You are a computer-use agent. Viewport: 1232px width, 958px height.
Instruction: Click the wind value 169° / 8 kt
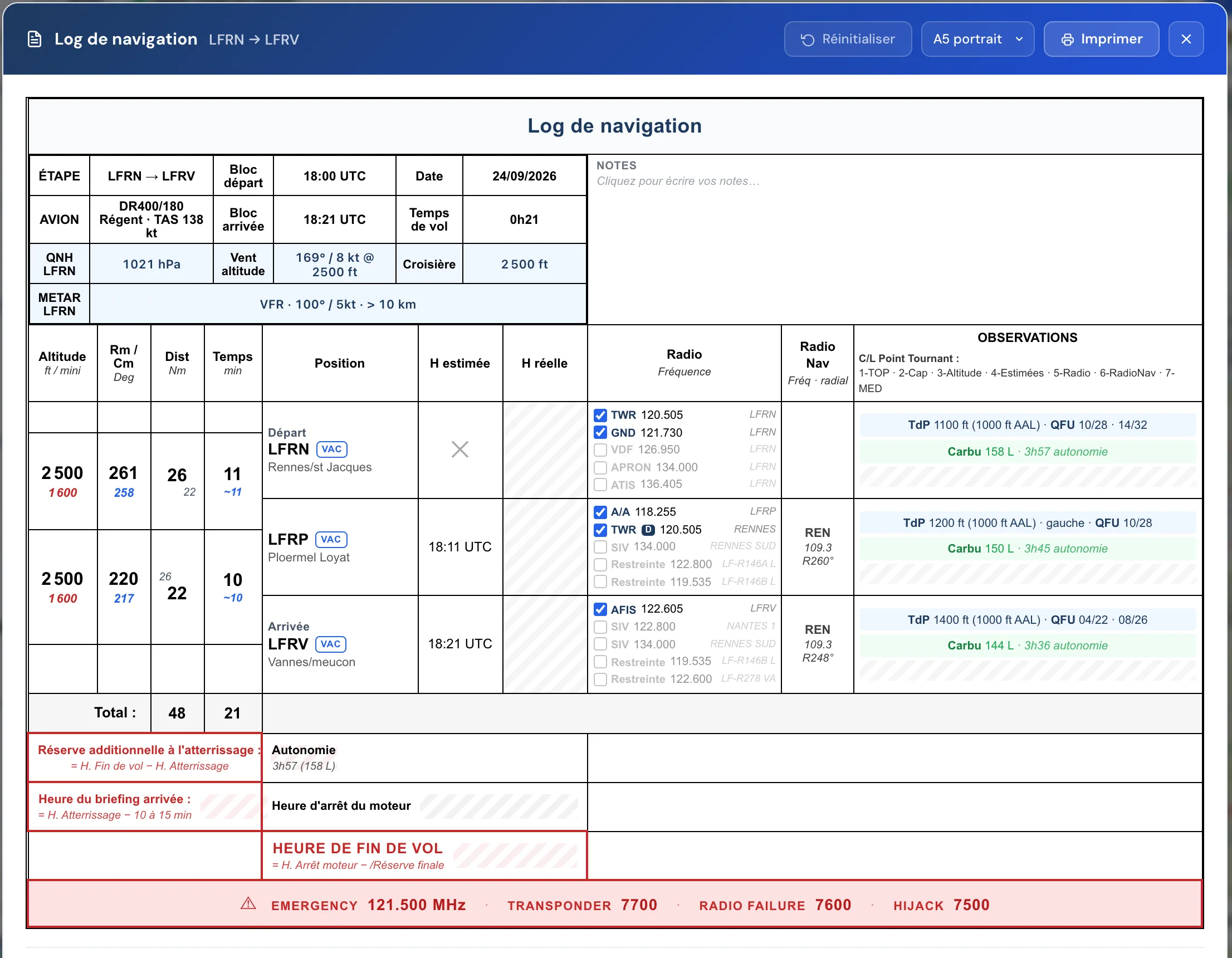coord(335,264)
